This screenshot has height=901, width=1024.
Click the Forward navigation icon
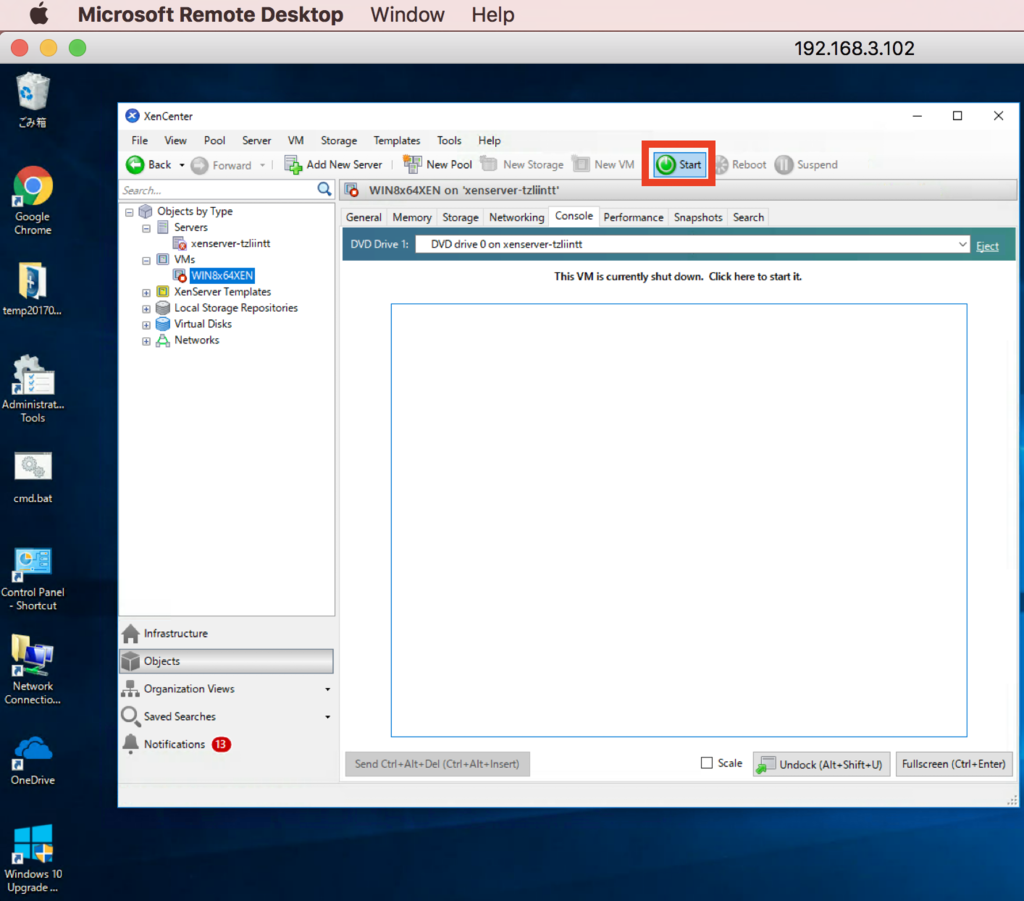[x=200, y=165]
